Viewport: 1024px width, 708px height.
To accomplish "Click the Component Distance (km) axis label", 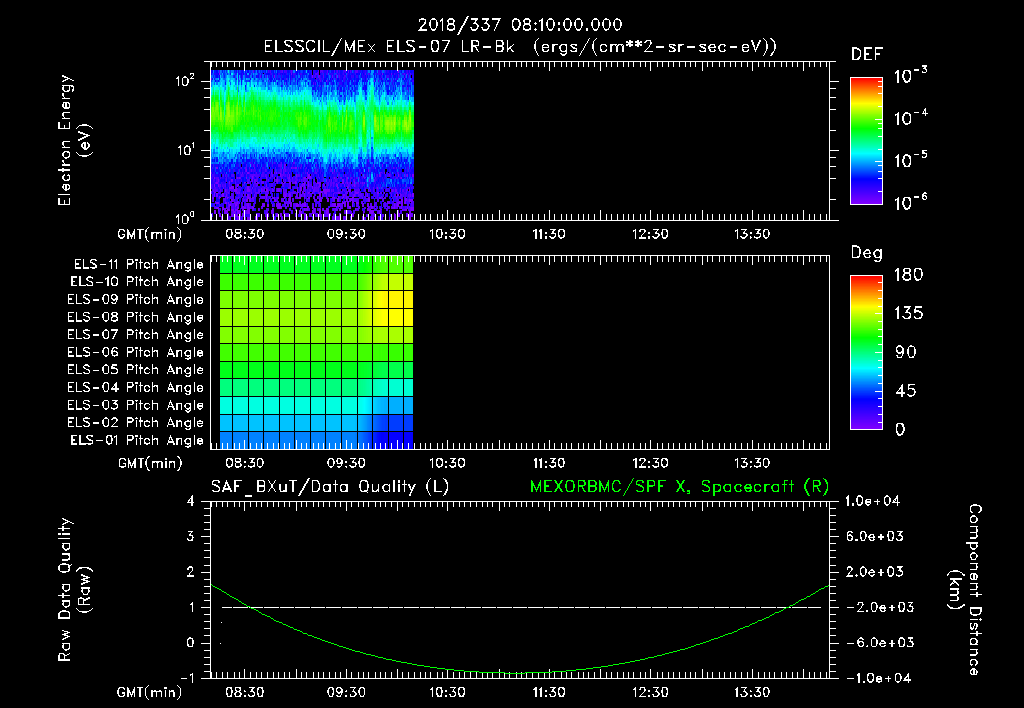I will (965, 590).
